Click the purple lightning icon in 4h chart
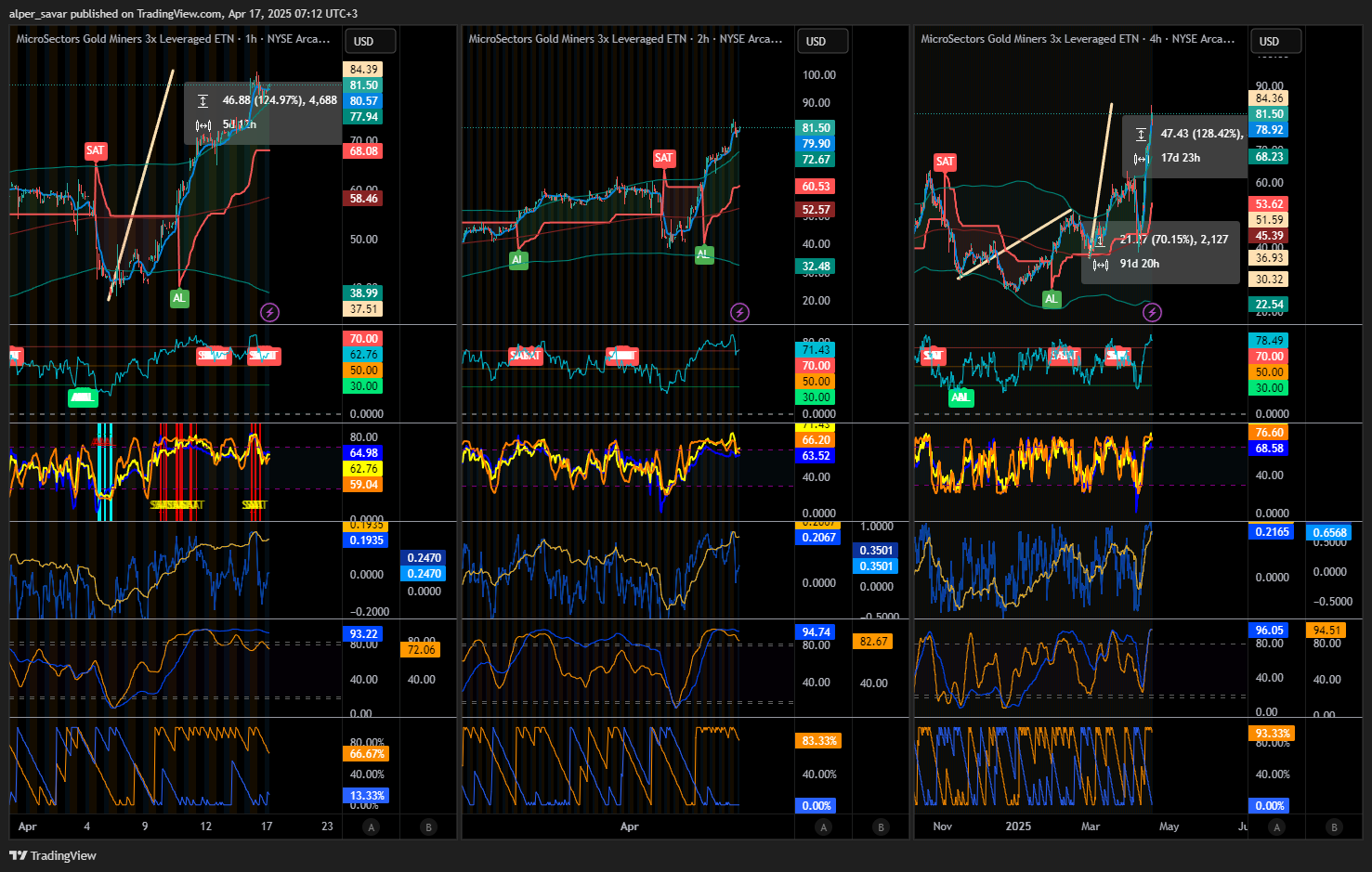 click(x=1152, y=312)
